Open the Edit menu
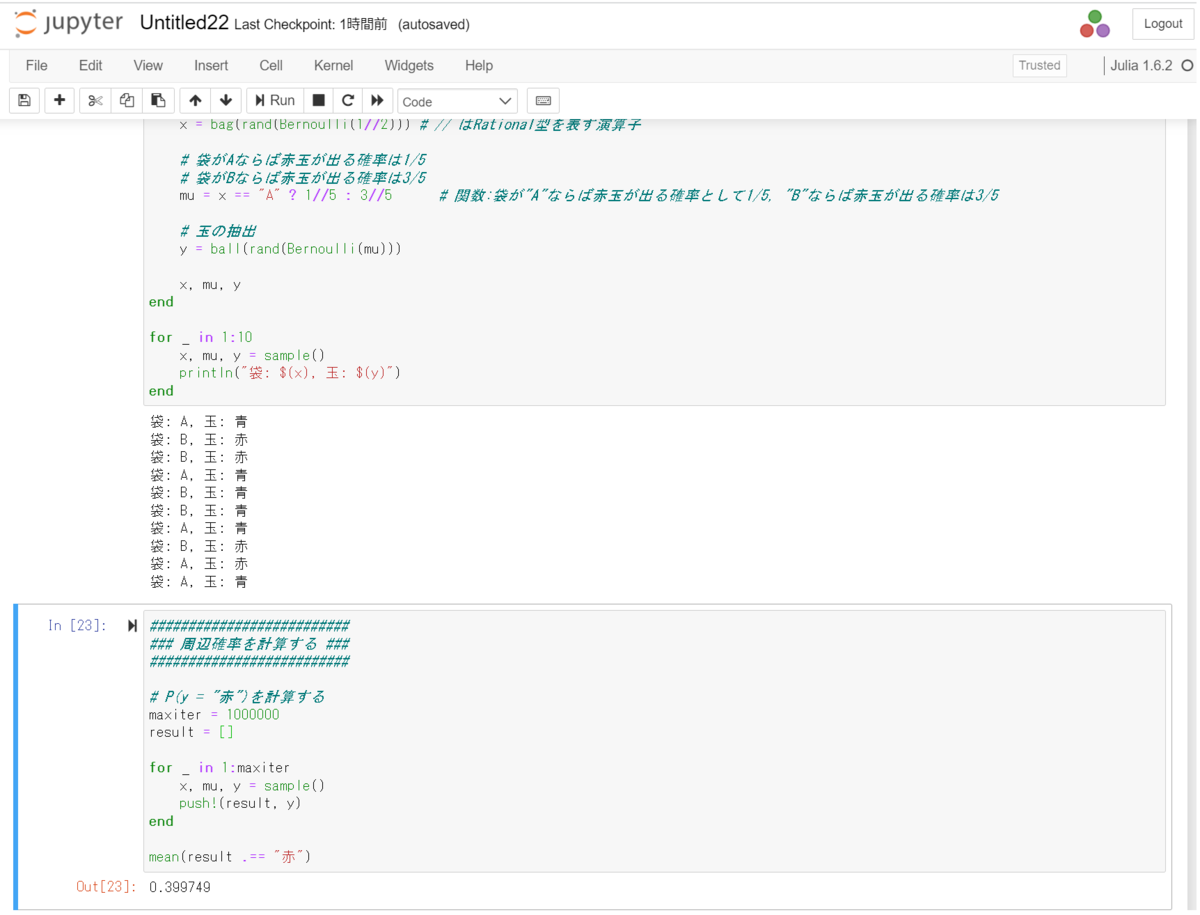The height and width of the screenshot is (915, 1200). 90,66
